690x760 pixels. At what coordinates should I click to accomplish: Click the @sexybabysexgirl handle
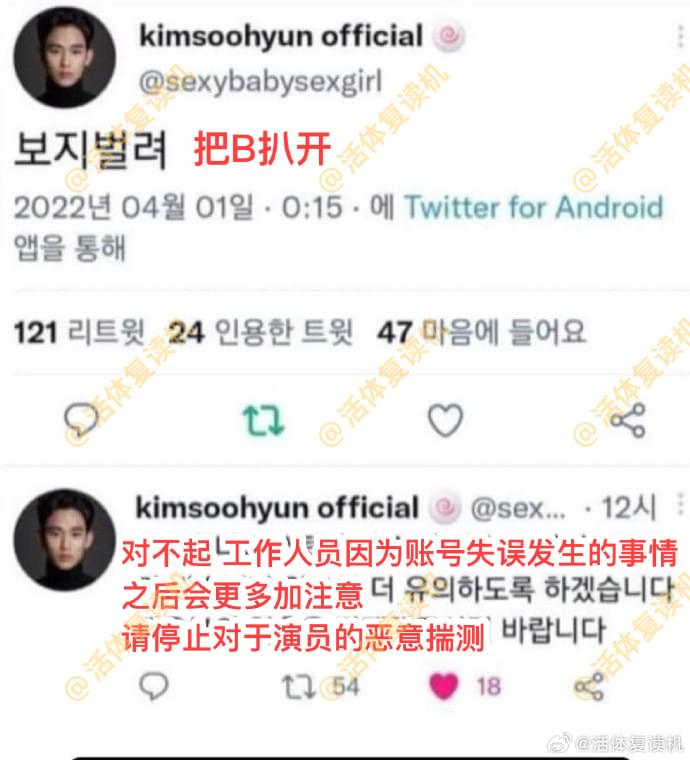pos(261,82)
